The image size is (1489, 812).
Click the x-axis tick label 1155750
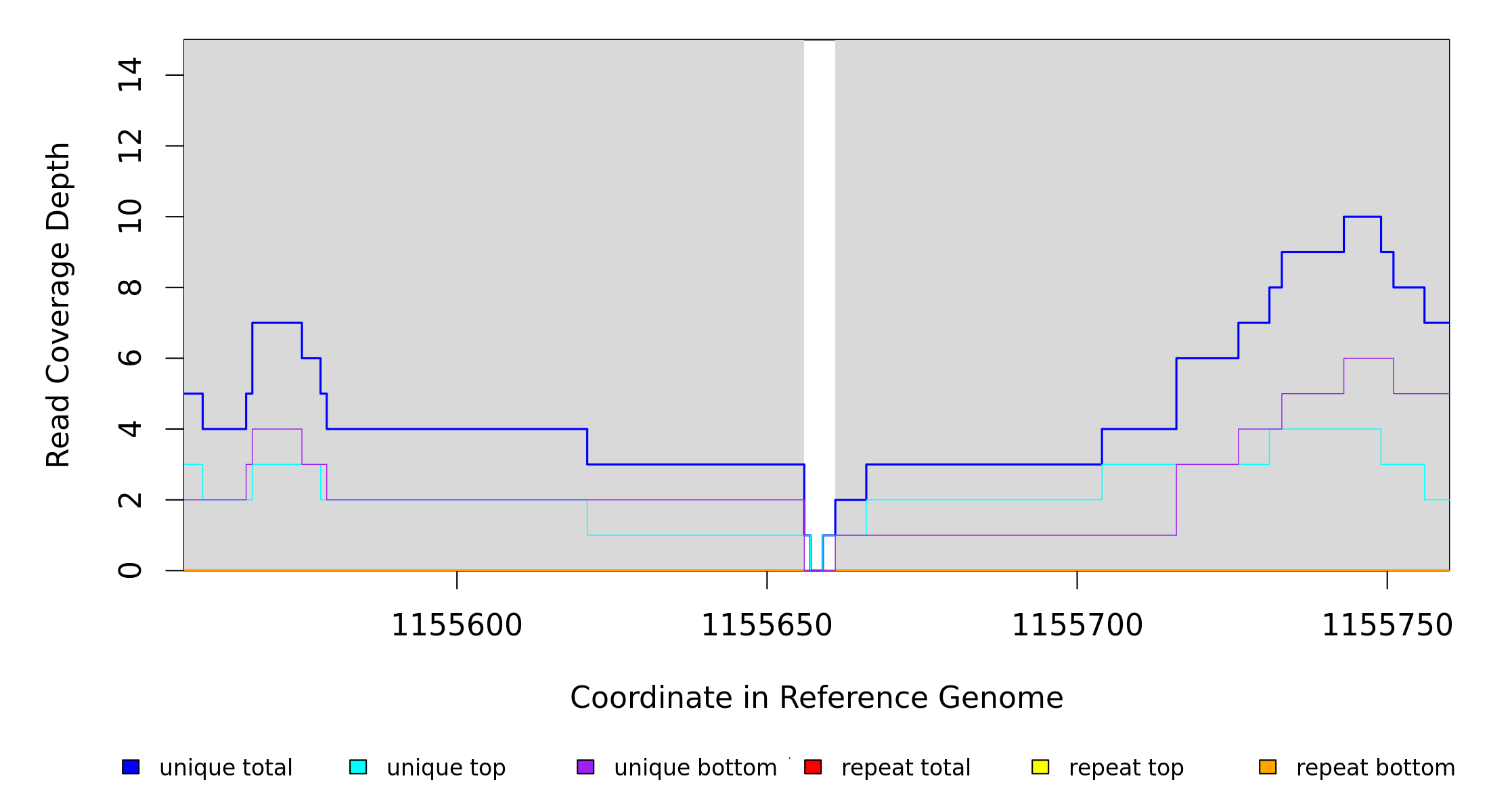[x=1387, y=625]
